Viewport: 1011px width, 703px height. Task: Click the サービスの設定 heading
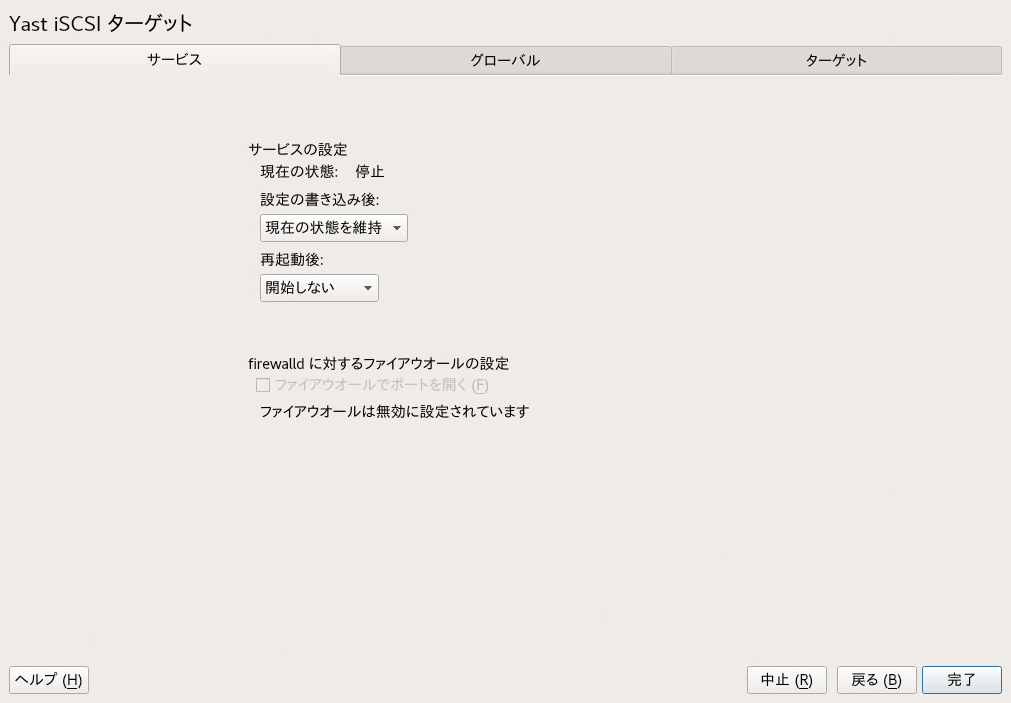click(x=298, y=150)
